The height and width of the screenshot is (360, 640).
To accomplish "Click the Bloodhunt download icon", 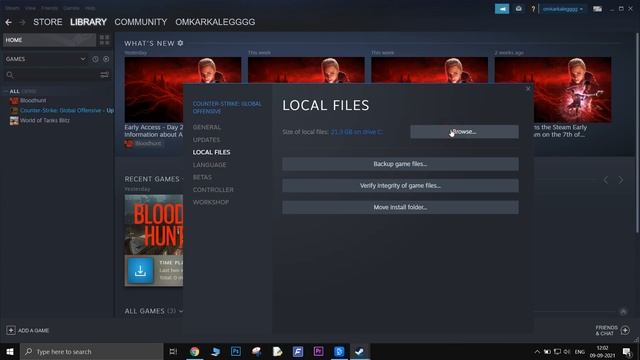I will click(x=140, y=270).
